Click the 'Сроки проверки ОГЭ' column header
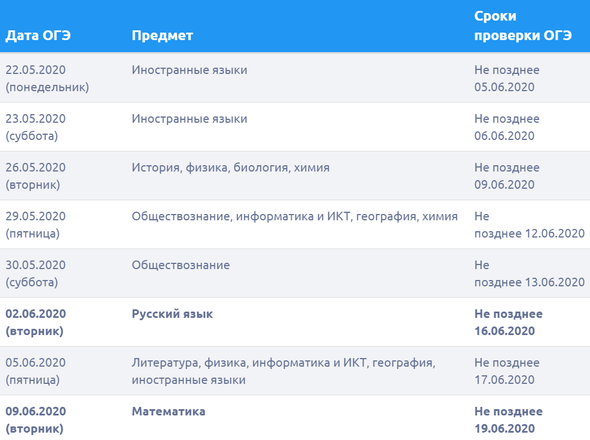The height and width of the screenshot is (440, 590). pos(523,26)
